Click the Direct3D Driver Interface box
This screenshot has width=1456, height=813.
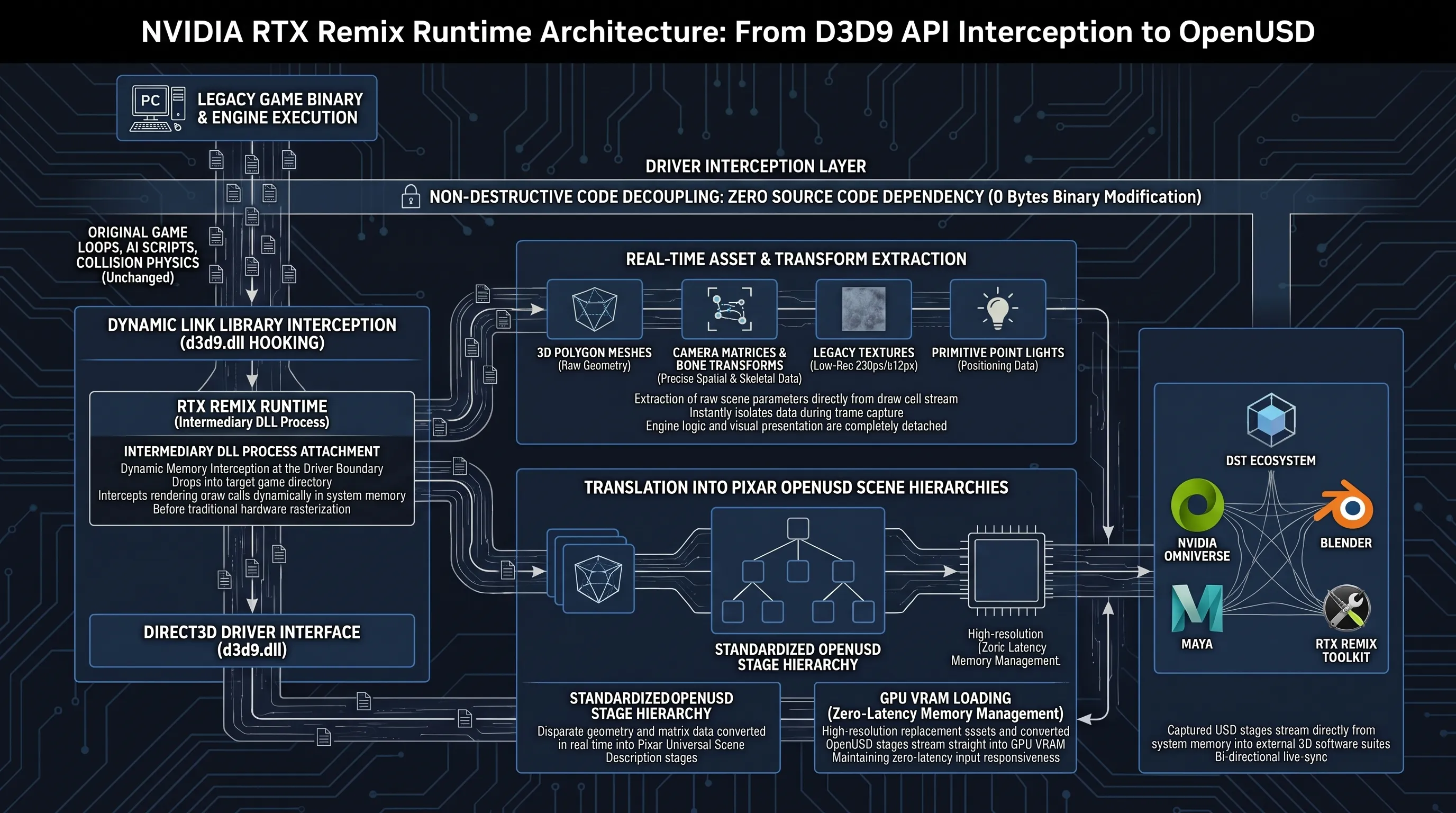coord(252,640)
